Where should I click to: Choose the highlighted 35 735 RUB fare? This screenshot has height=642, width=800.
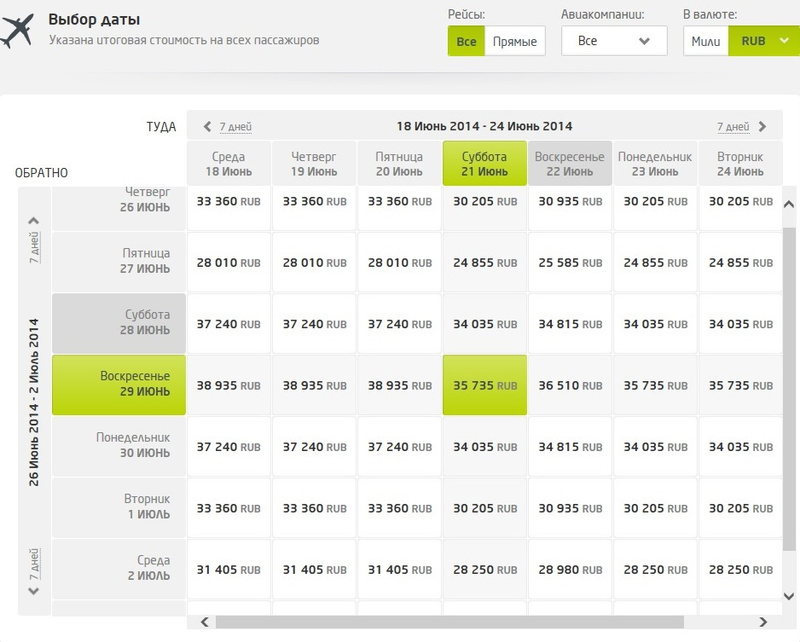click(x=484, y=385)
